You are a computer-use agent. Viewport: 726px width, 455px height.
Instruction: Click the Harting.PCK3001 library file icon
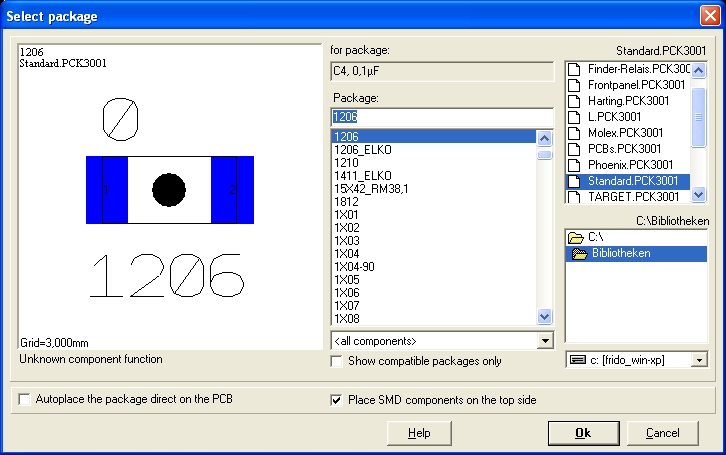(574, 101)
